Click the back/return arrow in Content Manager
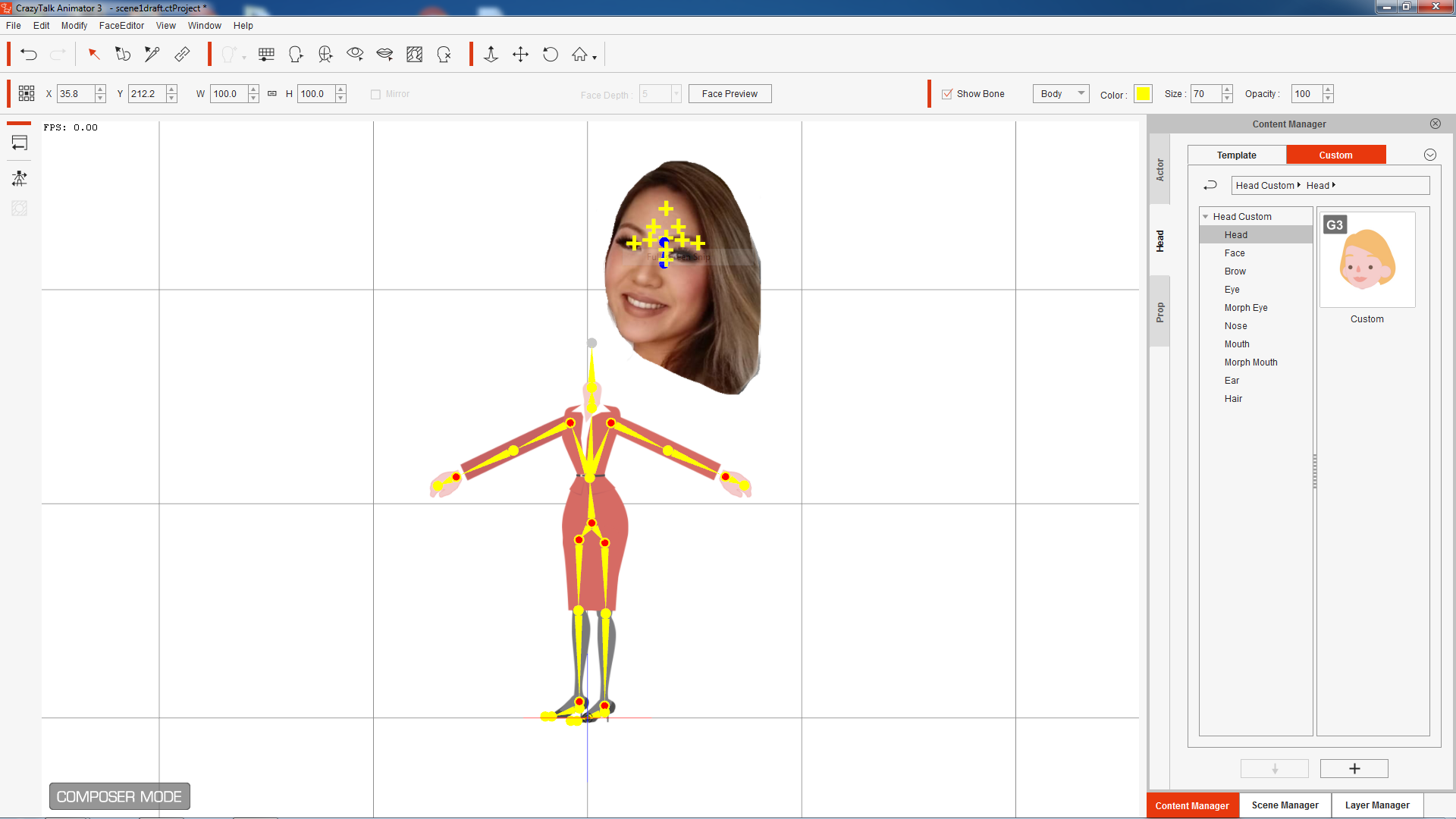 click(1210, 185)
